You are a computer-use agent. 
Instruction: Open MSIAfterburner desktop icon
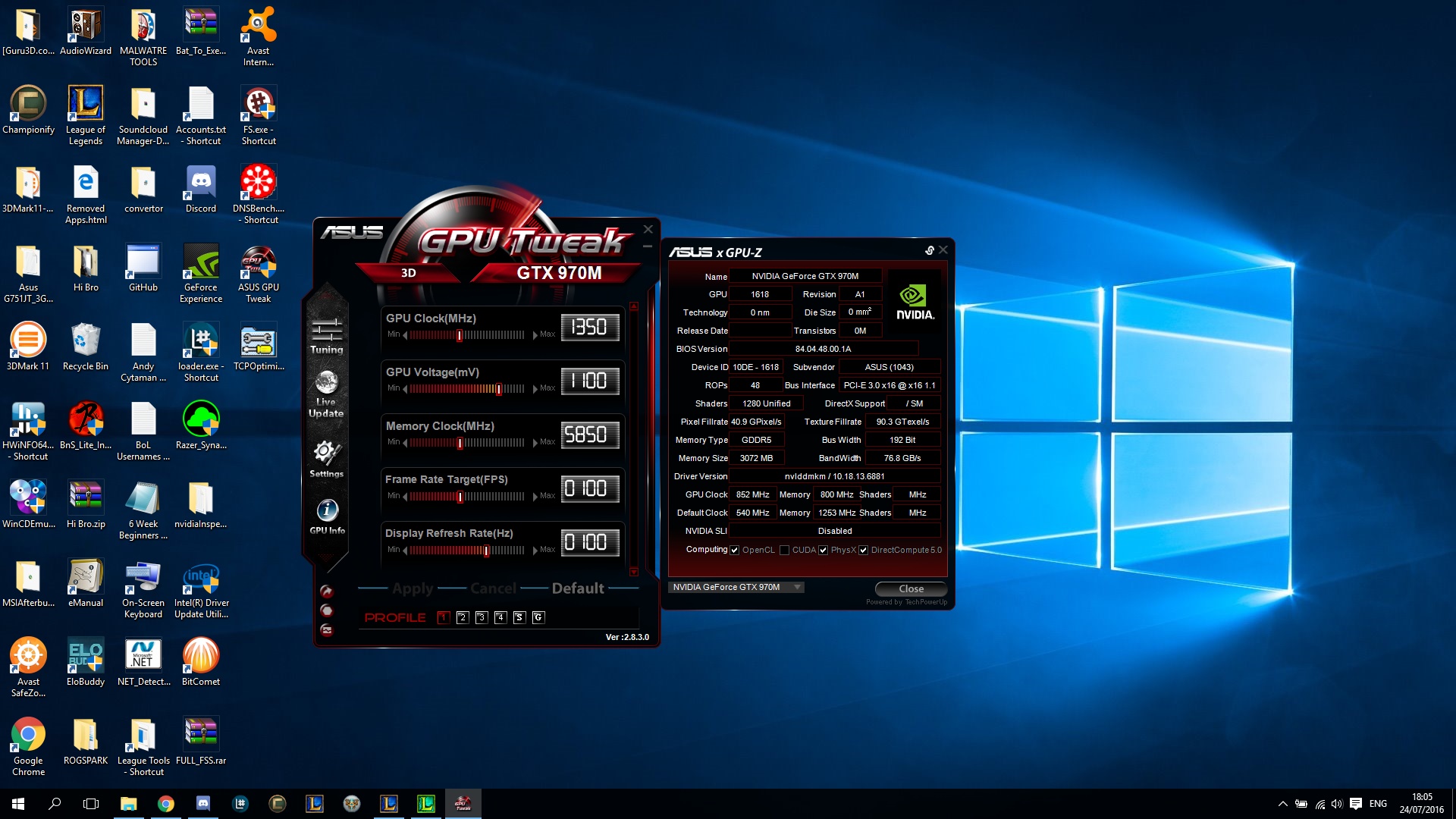point(28,584)
